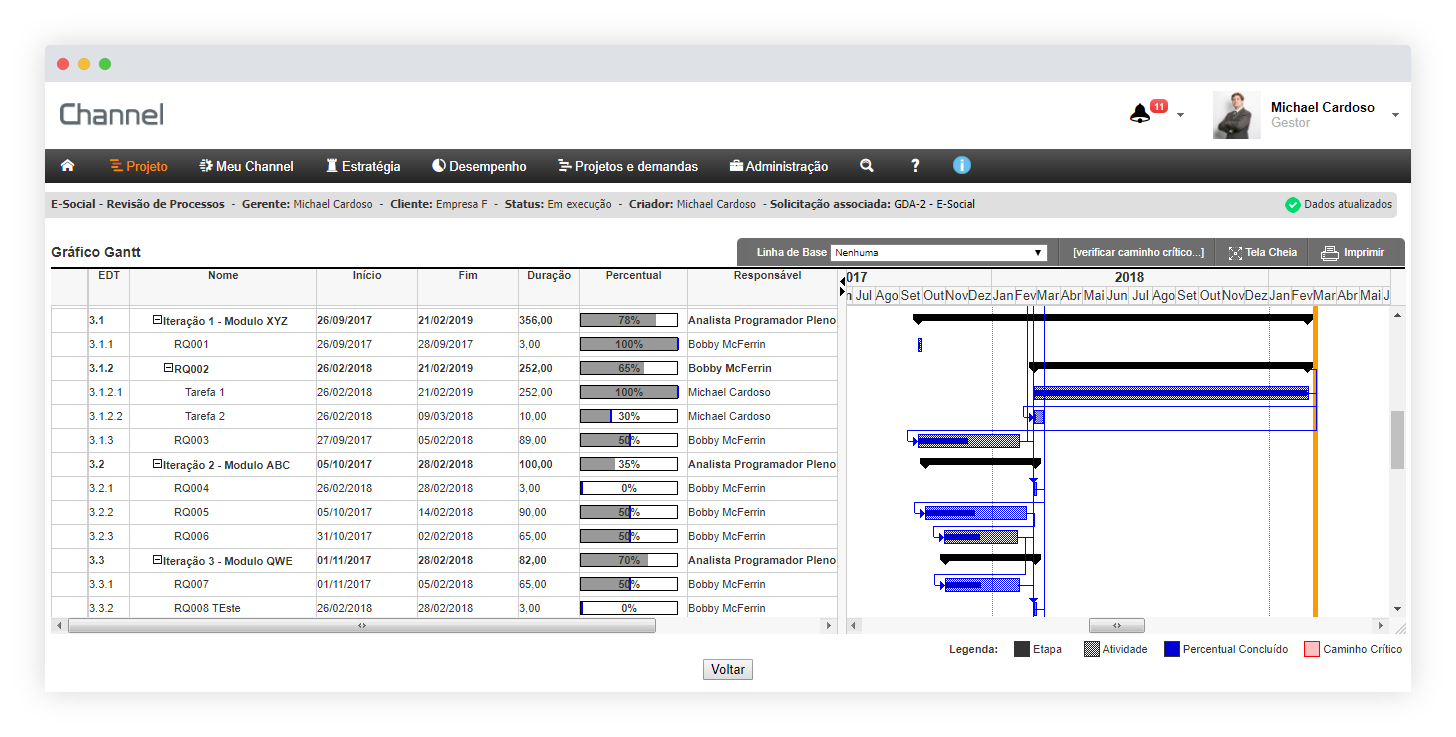
Task: Open the help question mark icon
Action: (x=915, y=166)
